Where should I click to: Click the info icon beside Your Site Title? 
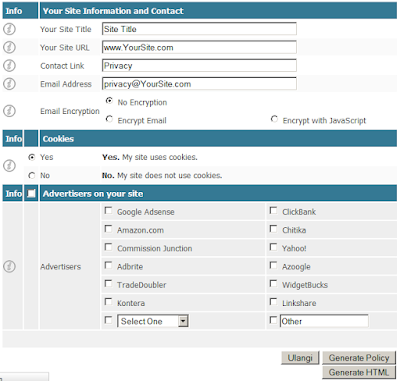coord(9,29)
